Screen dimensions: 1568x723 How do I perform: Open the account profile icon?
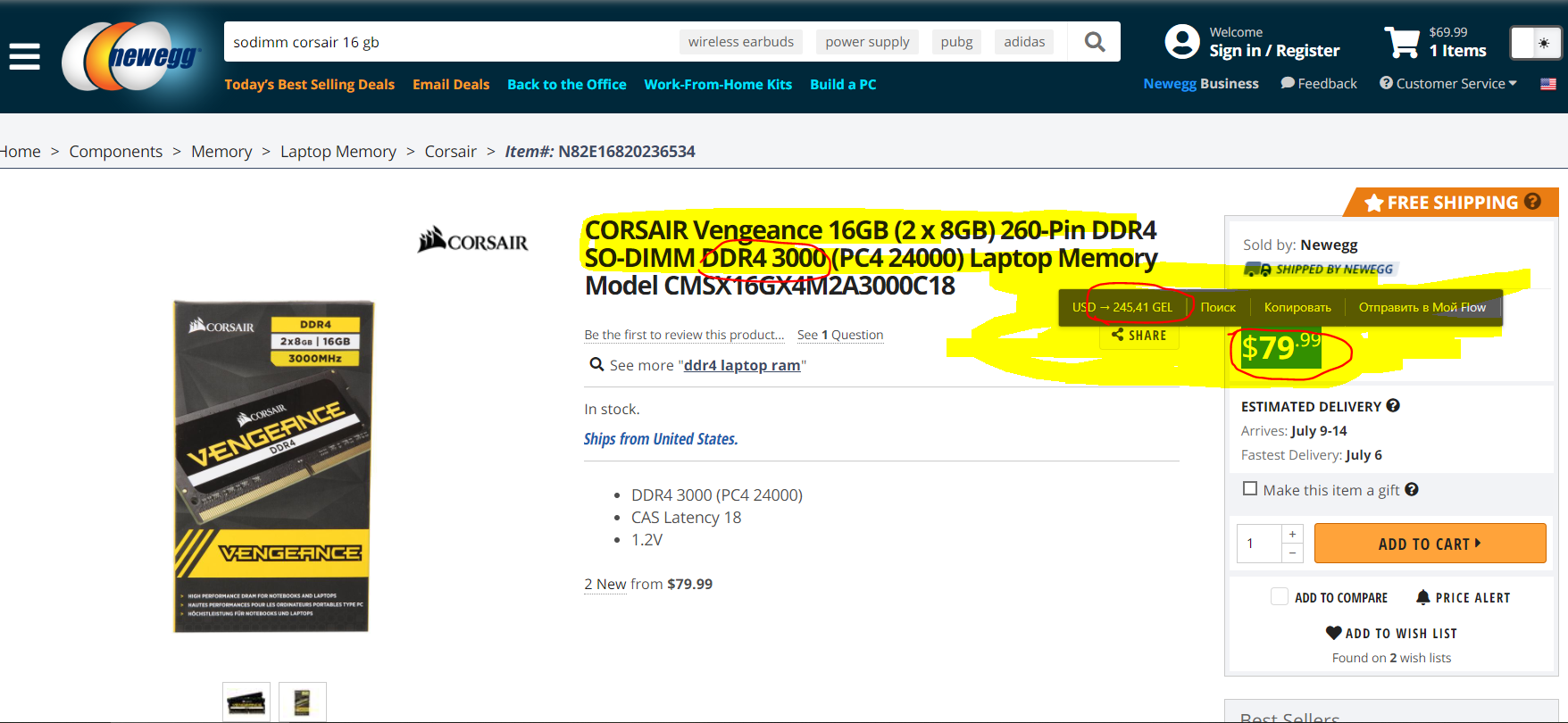1182,42
